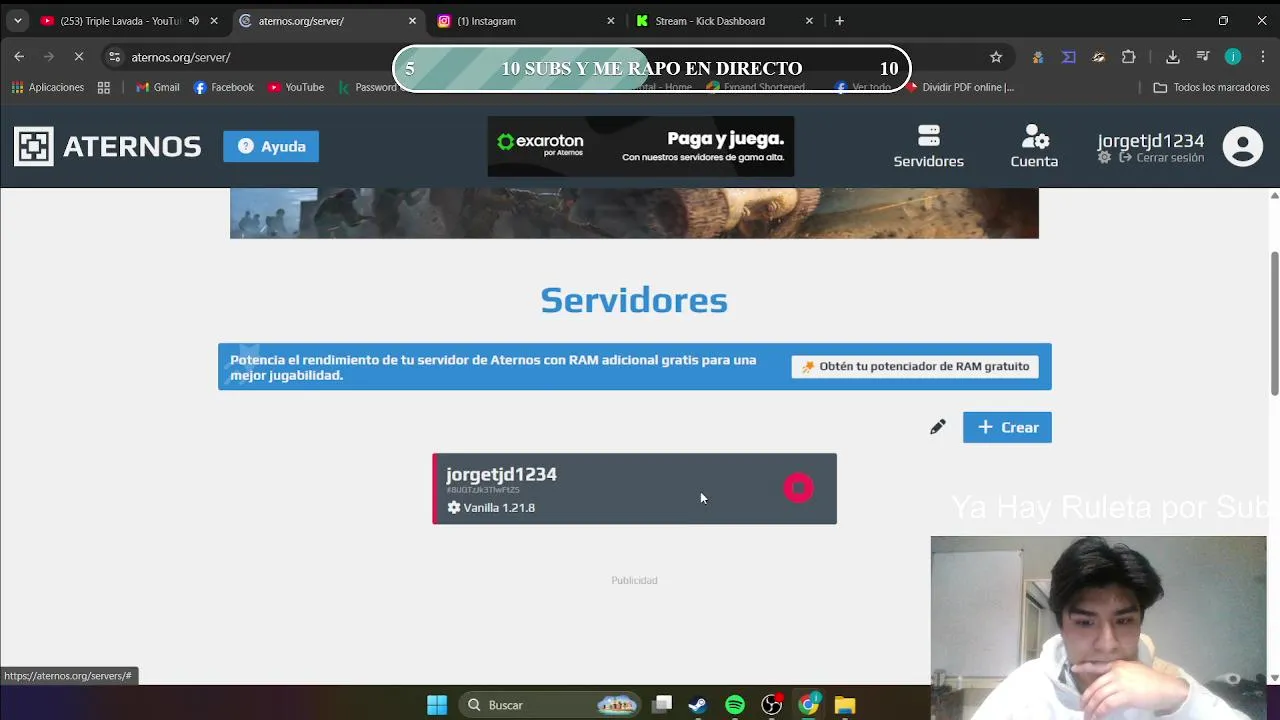Viewport: 1280px width, 720px height.
Task: Open the tab search dropdown arrow
Action: tap(17, 21)
